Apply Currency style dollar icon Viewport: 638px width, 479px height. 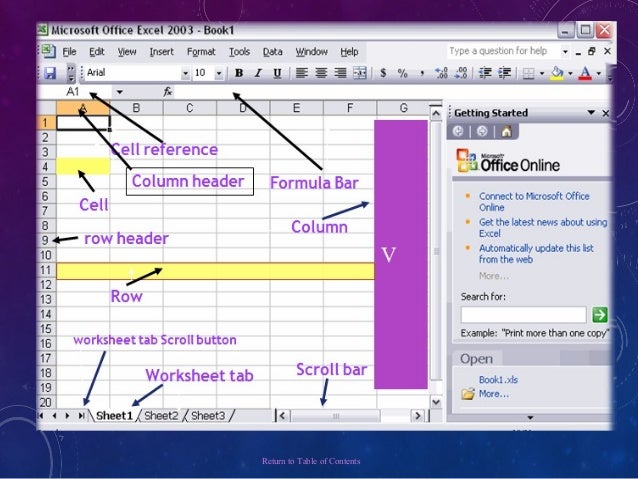(x=383, y=73)
